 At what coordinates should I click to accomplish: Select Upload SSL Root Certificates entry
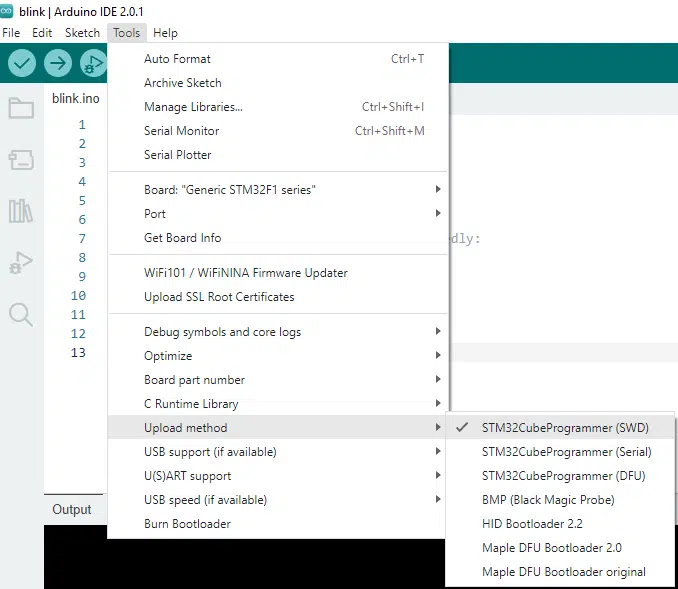pos(278,297)
